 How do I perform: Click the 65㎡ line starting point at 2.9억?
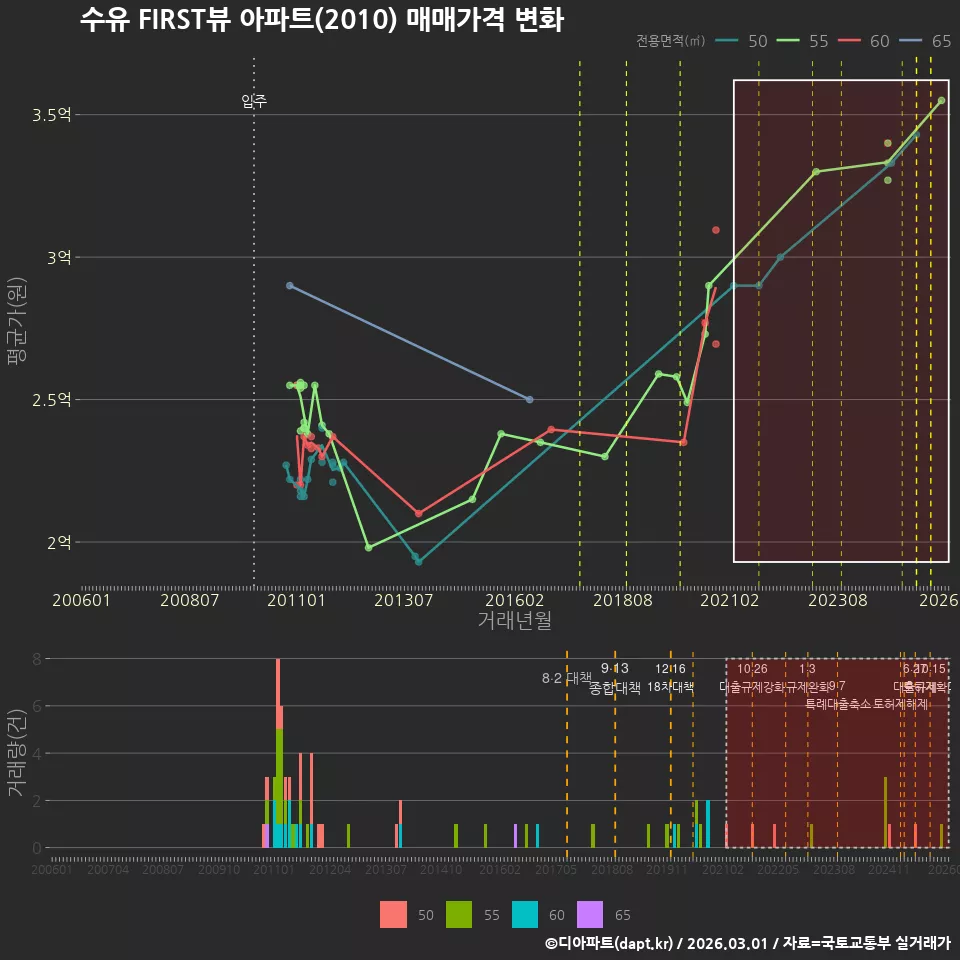coord(290,286)
